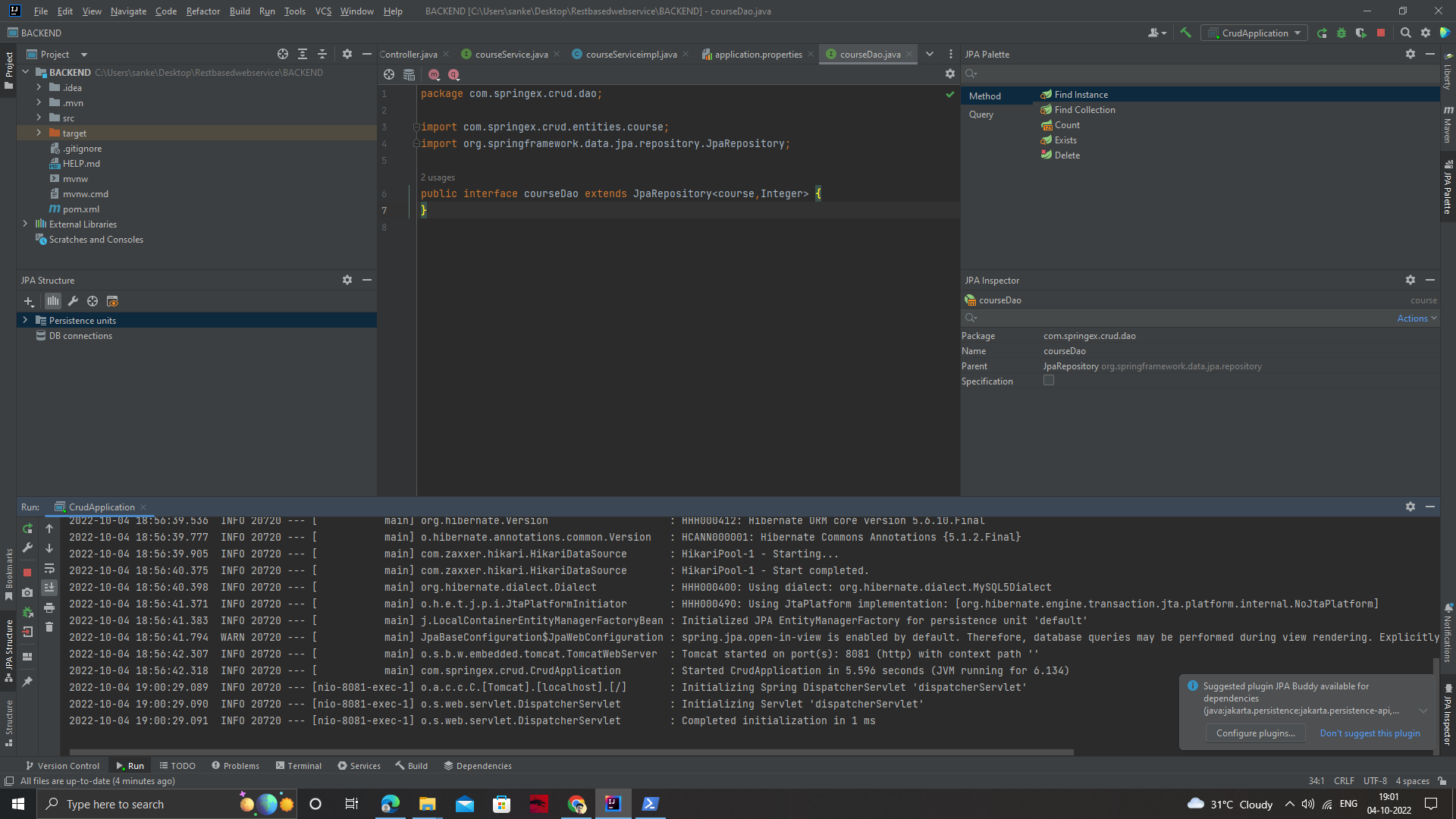The width and height of the screenshot is (1456, 819).
Task: Expand the .idea folder
Action: click(x=39, y=87)
